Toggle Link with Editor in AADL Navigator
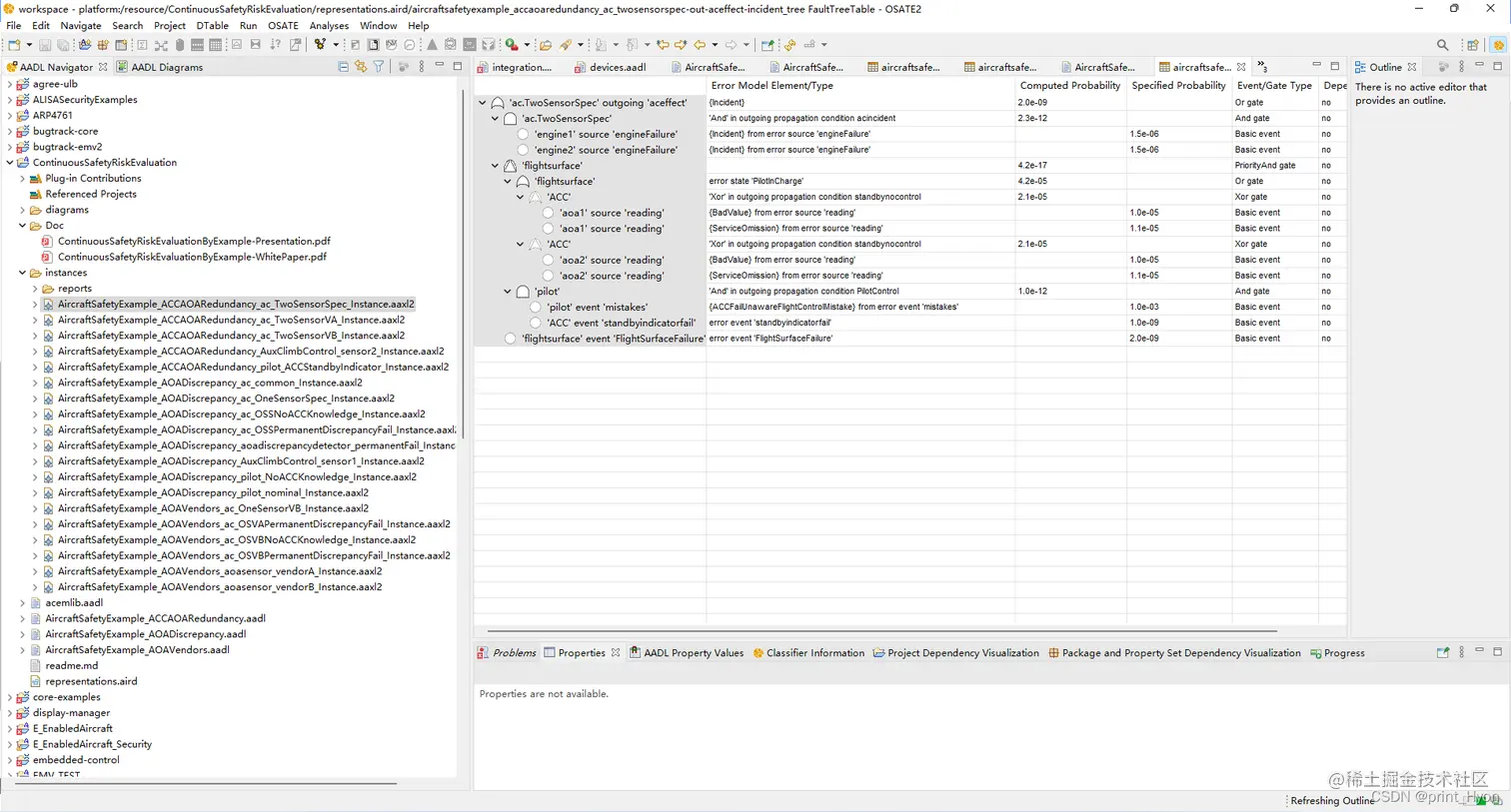 point(361,67)
